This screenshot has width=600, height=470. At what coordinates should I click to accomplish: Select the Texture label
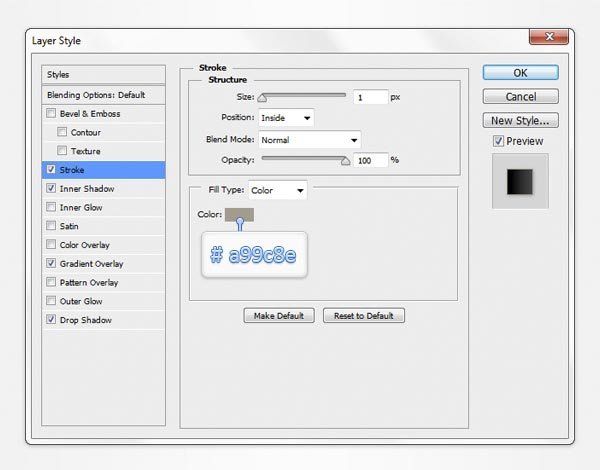tap(86, 151)
